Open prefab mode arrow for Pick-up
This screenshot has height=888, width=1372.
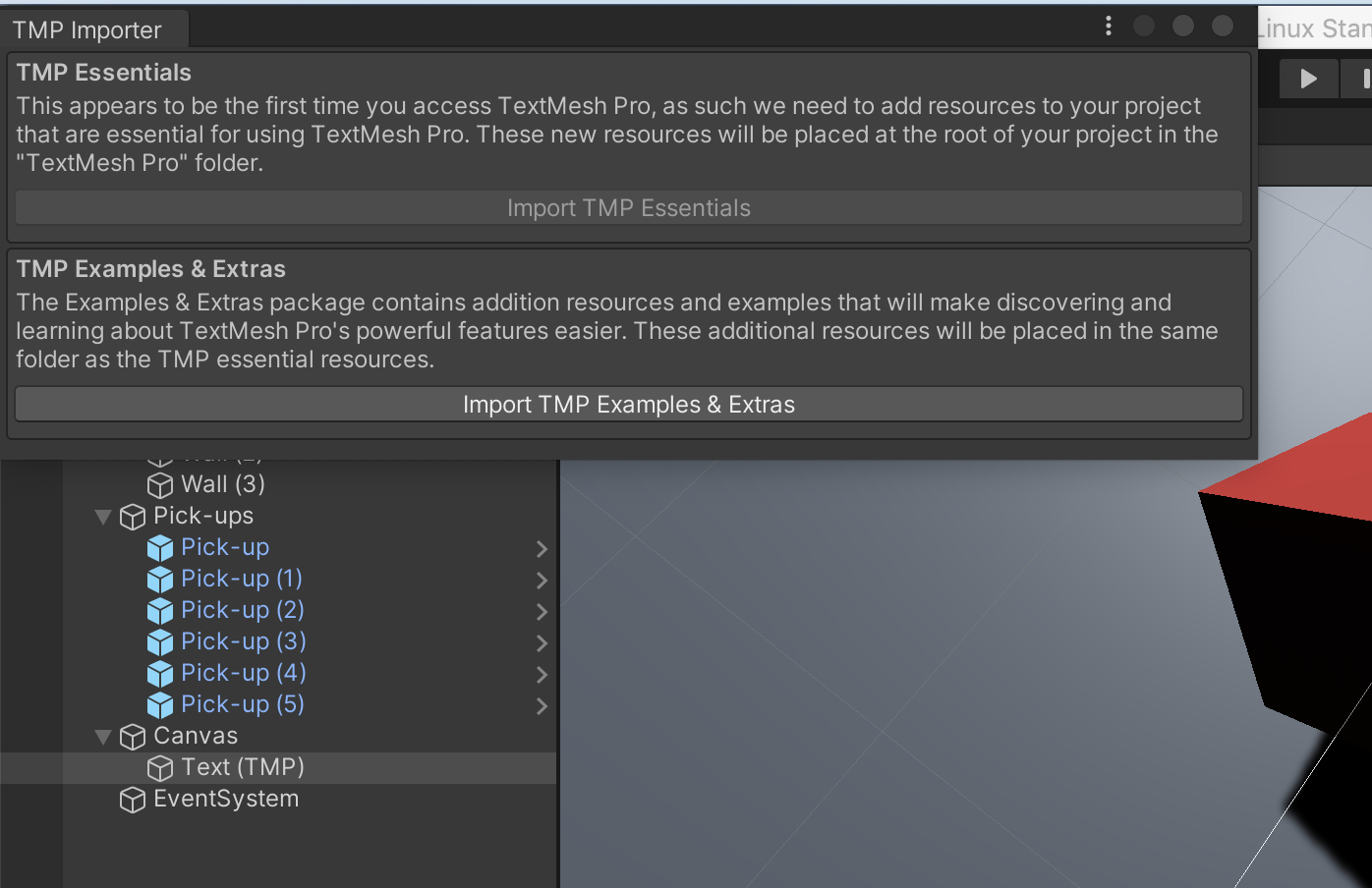[542, 549]
